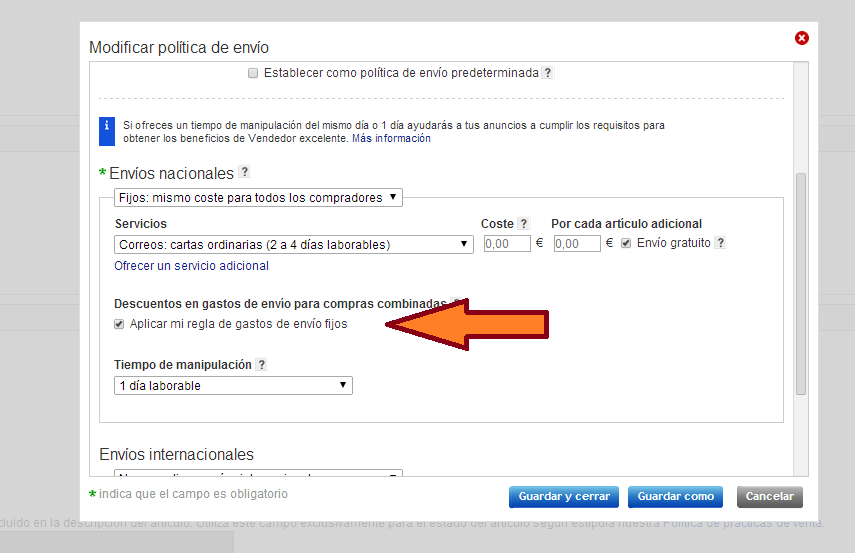
Task: Click help icon next to Tiempo de manipulación
Action: (x=262, y=365)
